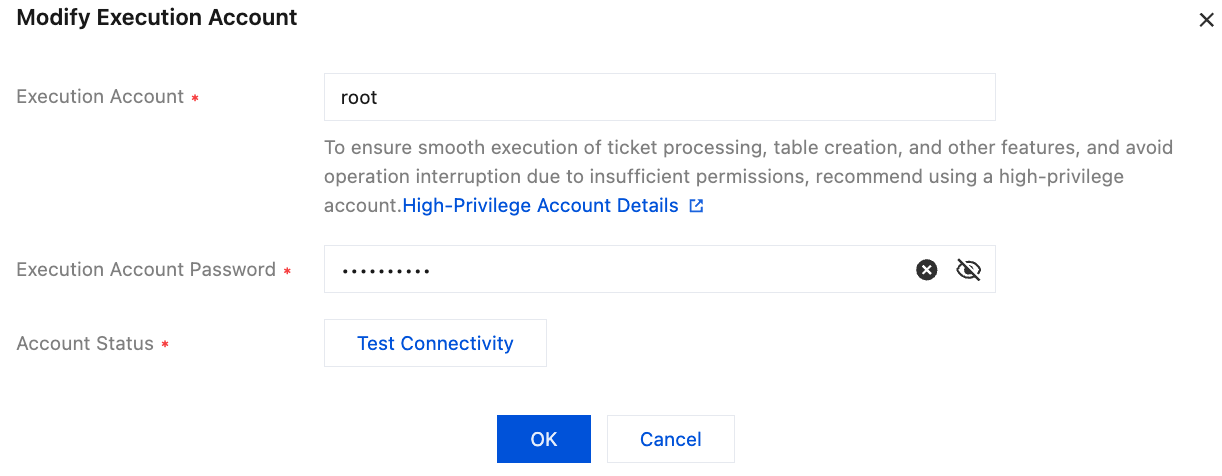Toggle password visibility eye icon
1222x476 pixels.
tap(968, 269)
